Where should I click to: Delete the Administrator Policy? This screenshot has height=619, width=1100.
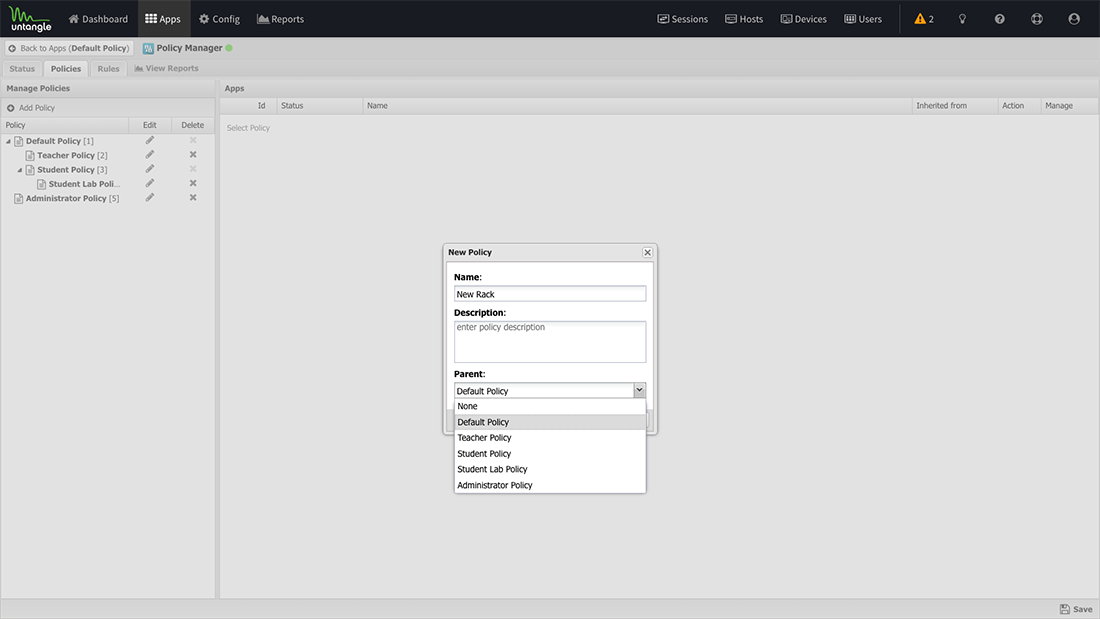(x=193, y=198)
